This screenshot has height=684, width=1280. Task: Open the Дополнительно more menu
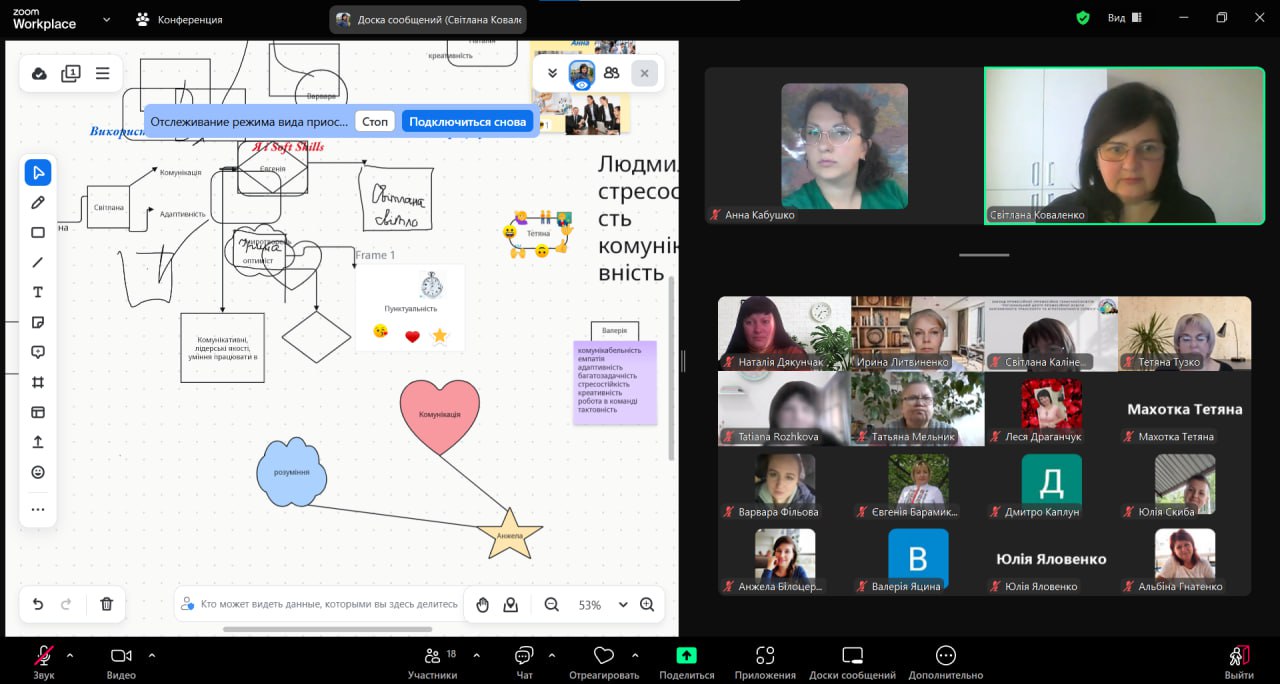point(945,661)
